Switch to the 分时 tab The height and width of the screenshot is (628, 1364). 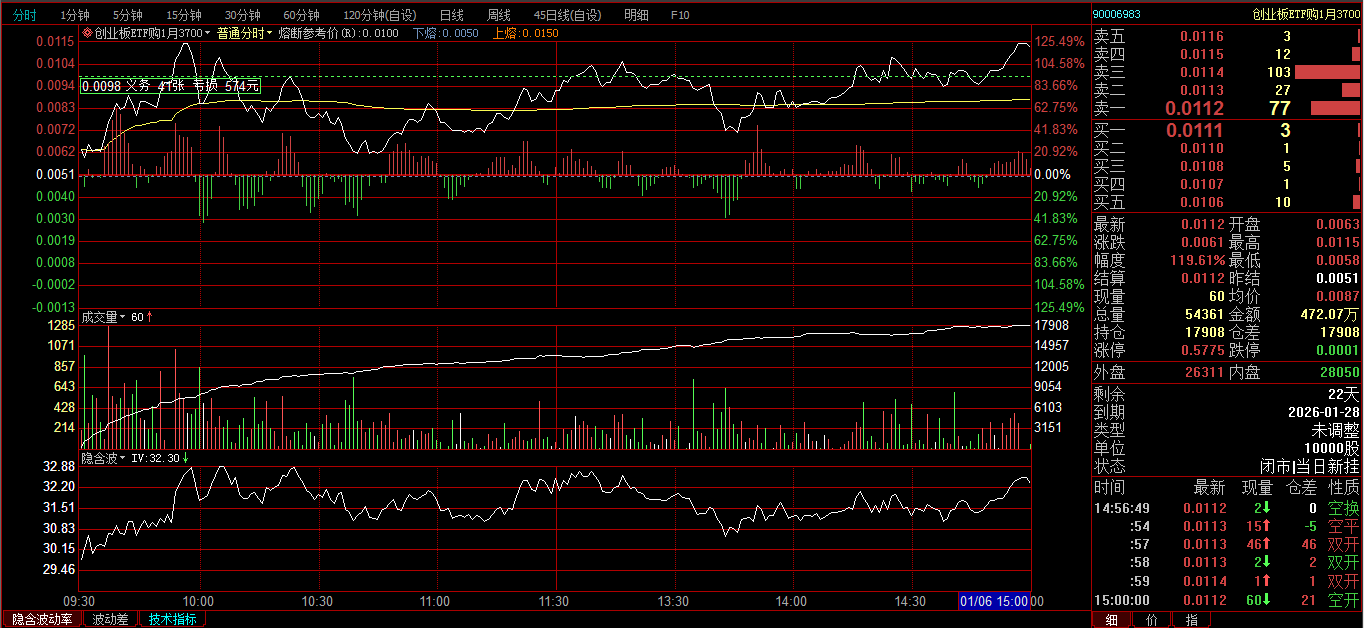point(24,15)
